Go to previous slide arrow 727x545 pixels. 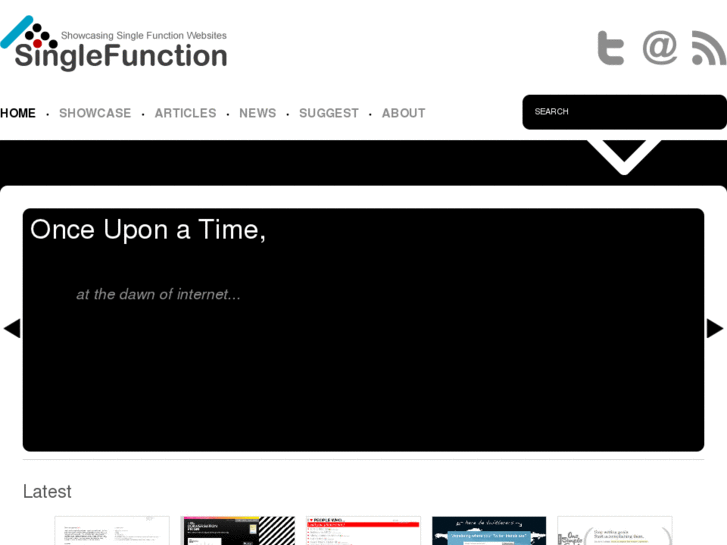pos(12,328)
